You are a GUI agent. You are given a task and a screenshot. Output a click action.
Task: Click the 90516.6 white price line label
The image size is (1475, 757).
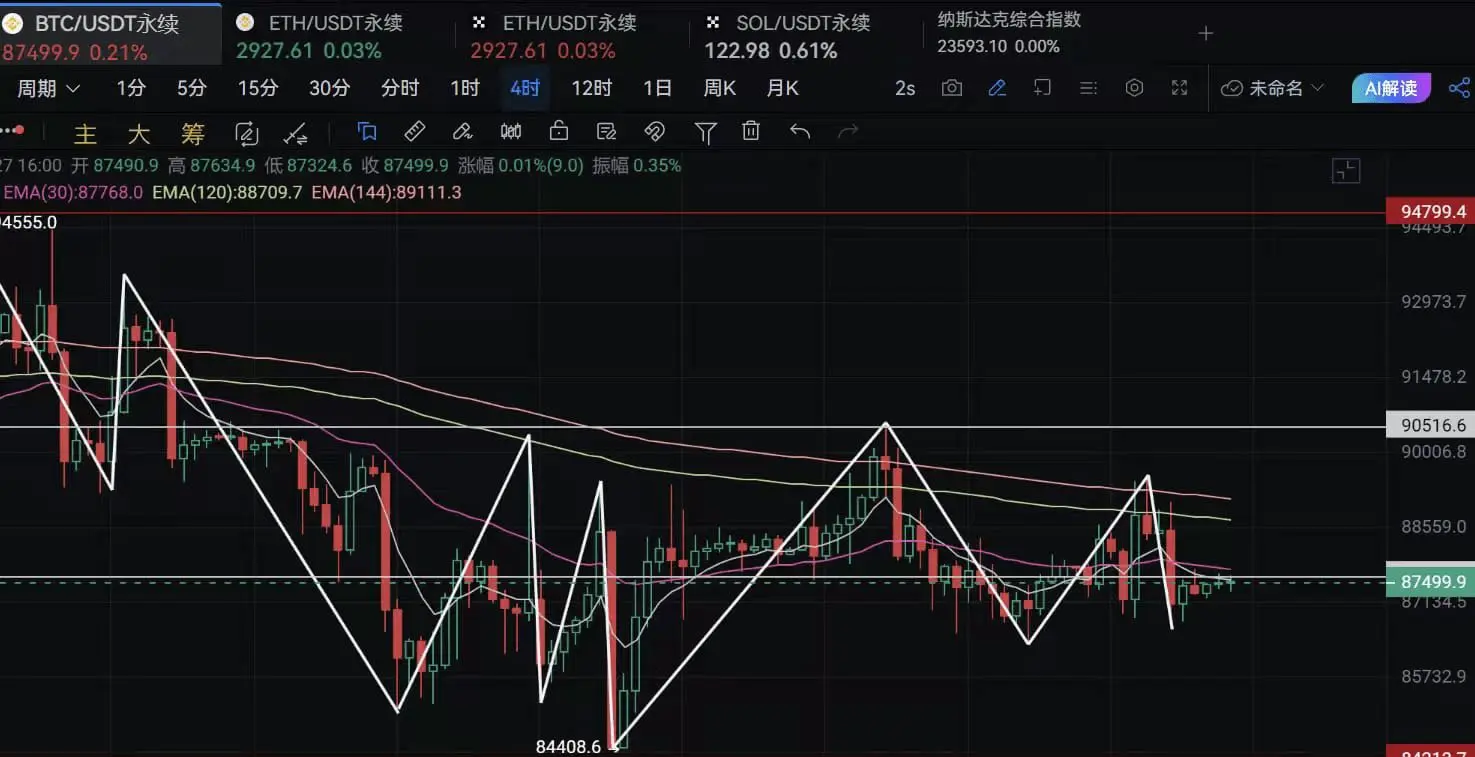1433,426
